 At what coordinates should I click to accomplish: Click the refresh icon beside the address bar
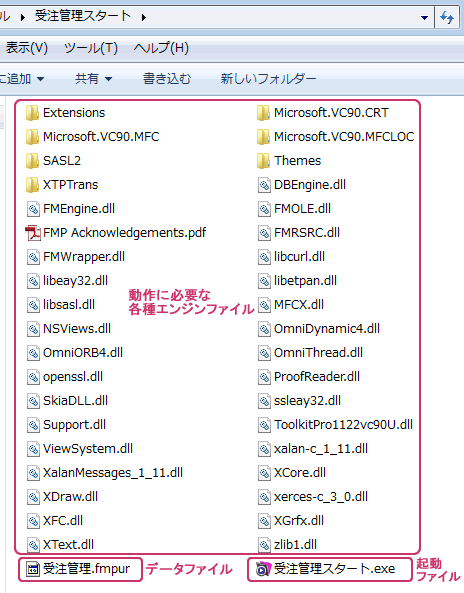tap(447, 17)
